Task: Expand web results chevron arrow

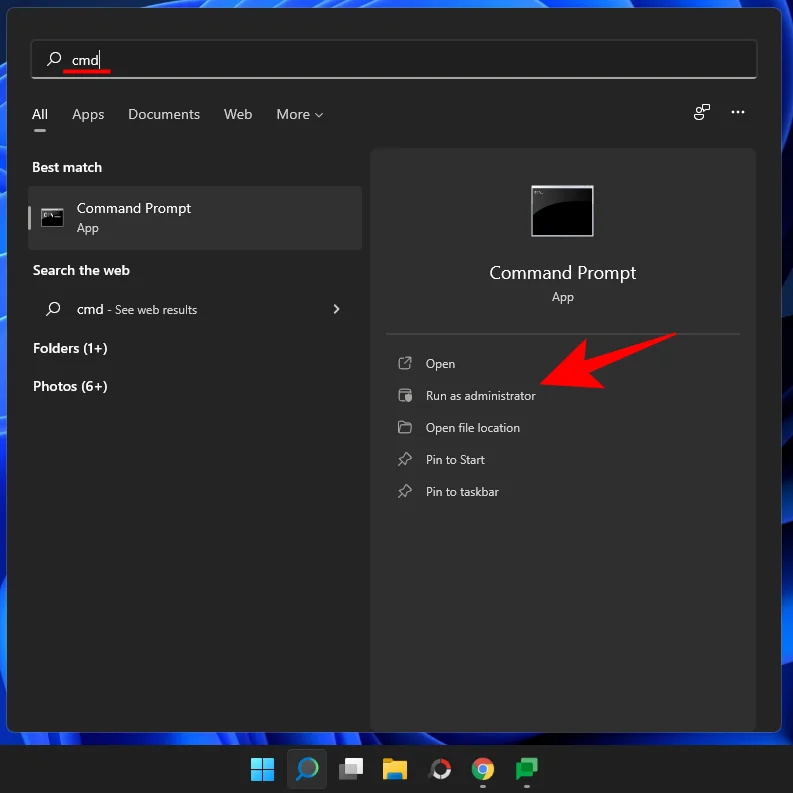Action: click(x=336, y=309)
